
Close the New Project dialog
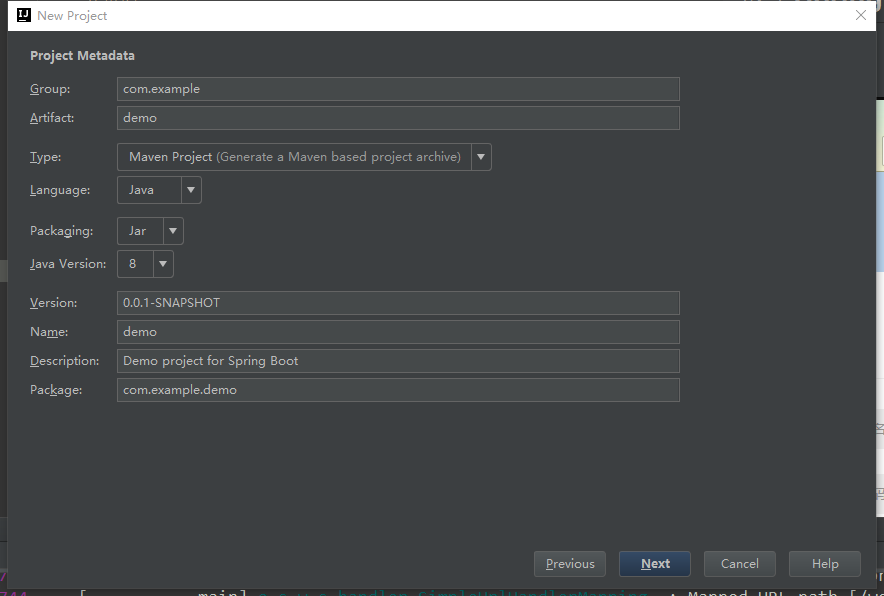(860, 15)
